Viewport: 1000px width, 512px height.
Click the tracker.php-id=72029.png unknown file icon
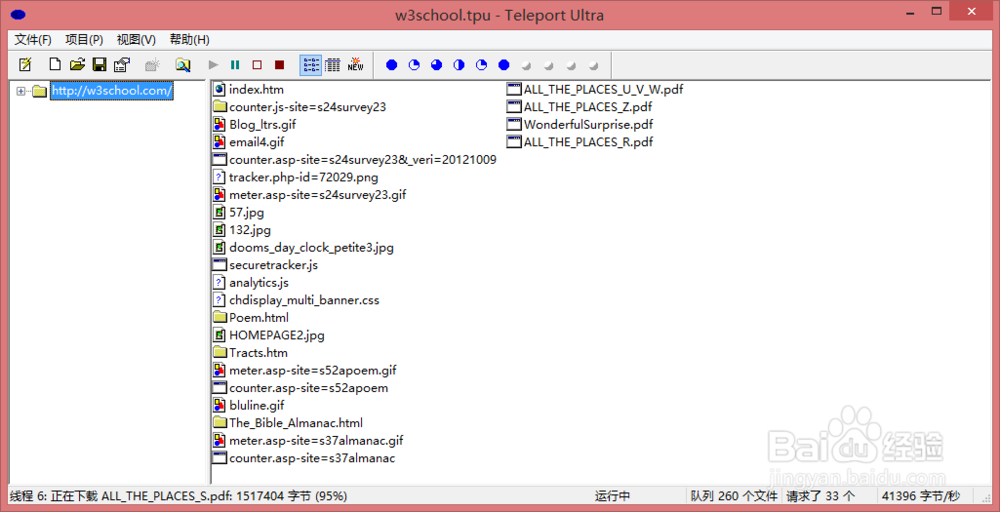coord(219,177)
